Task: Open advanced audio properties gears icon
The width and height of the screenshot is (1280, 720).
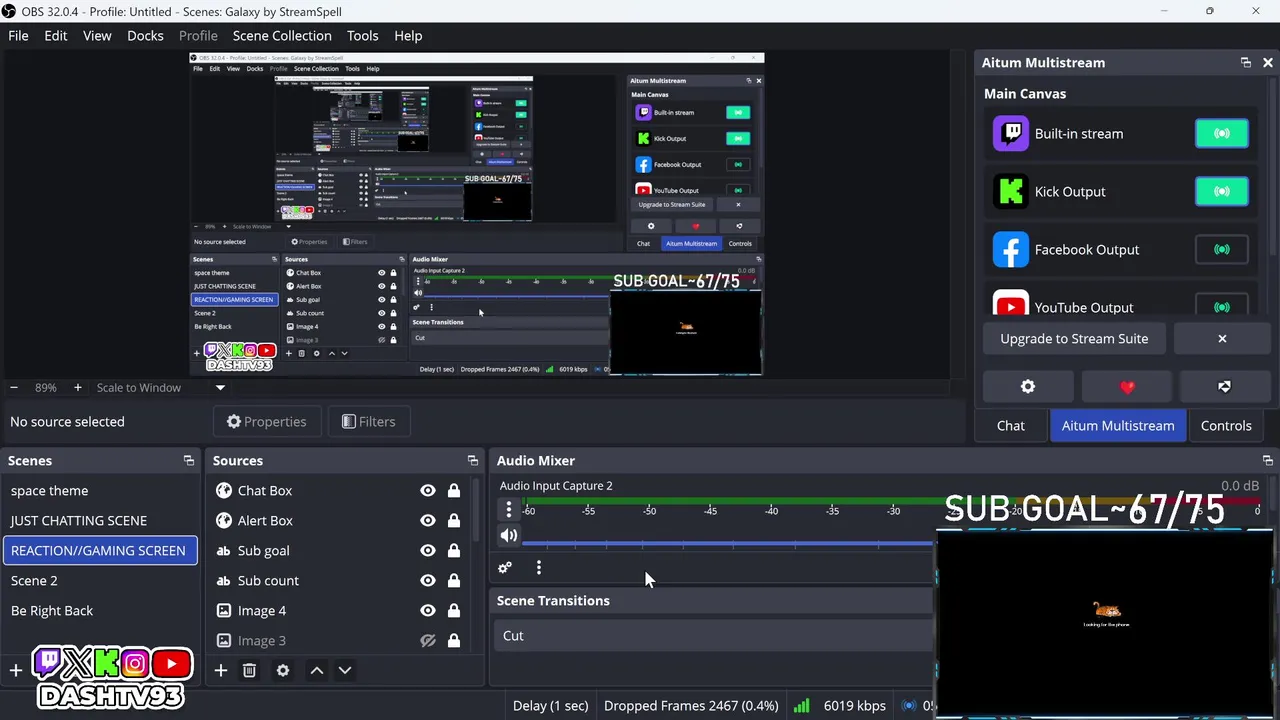Action: pyautogui.click(x=505, y=567)
